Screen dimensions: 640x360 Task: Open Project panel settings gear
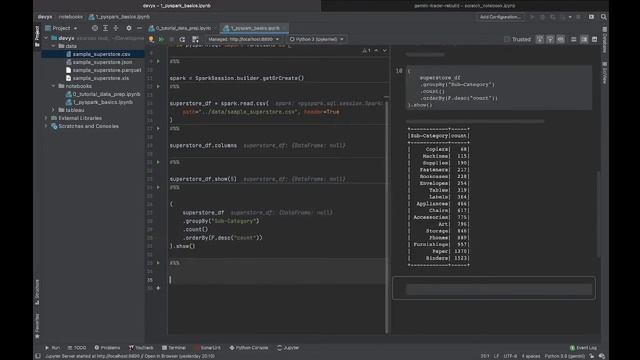point(129,28)
